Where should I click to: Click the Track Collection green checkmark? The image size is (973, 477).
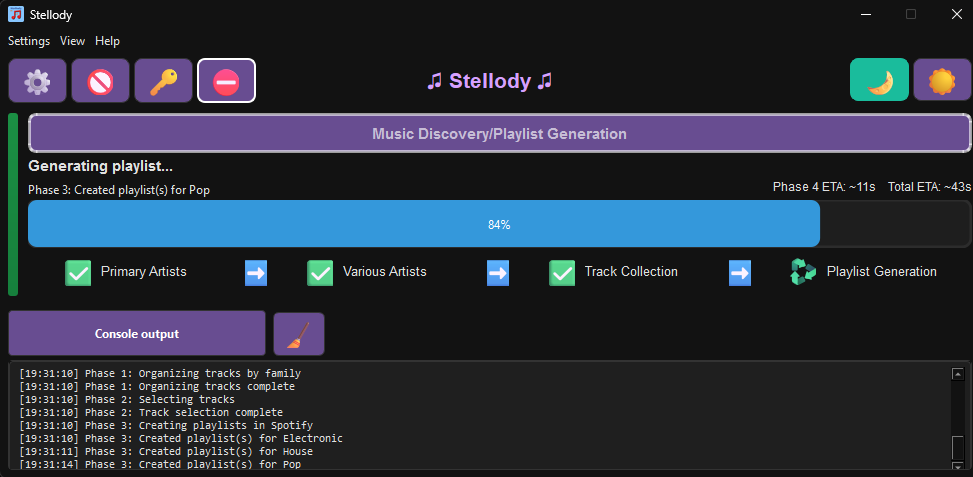[562, 272]
